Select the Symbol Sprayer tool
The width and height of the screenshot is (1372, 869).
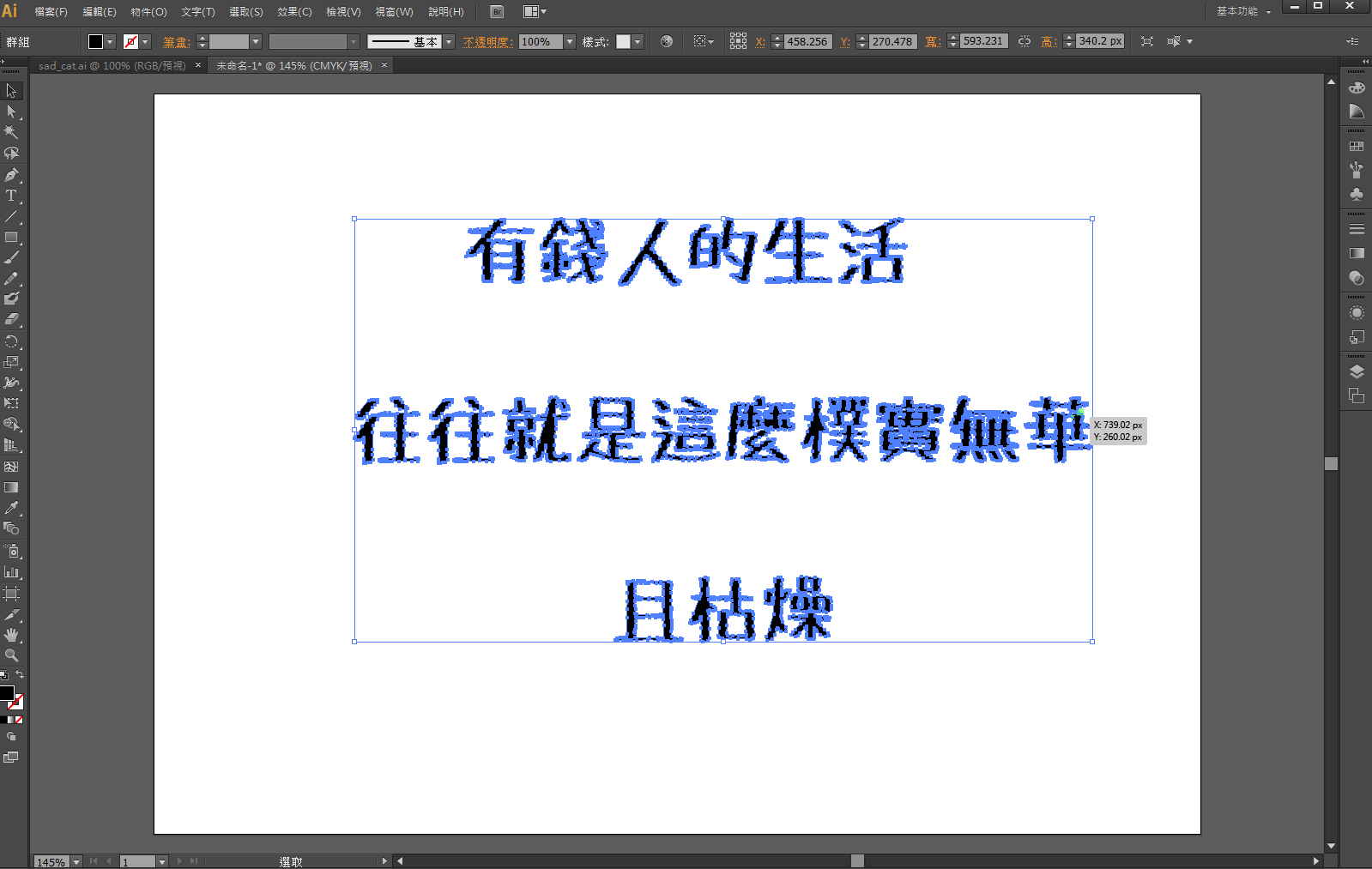(11, 551)
